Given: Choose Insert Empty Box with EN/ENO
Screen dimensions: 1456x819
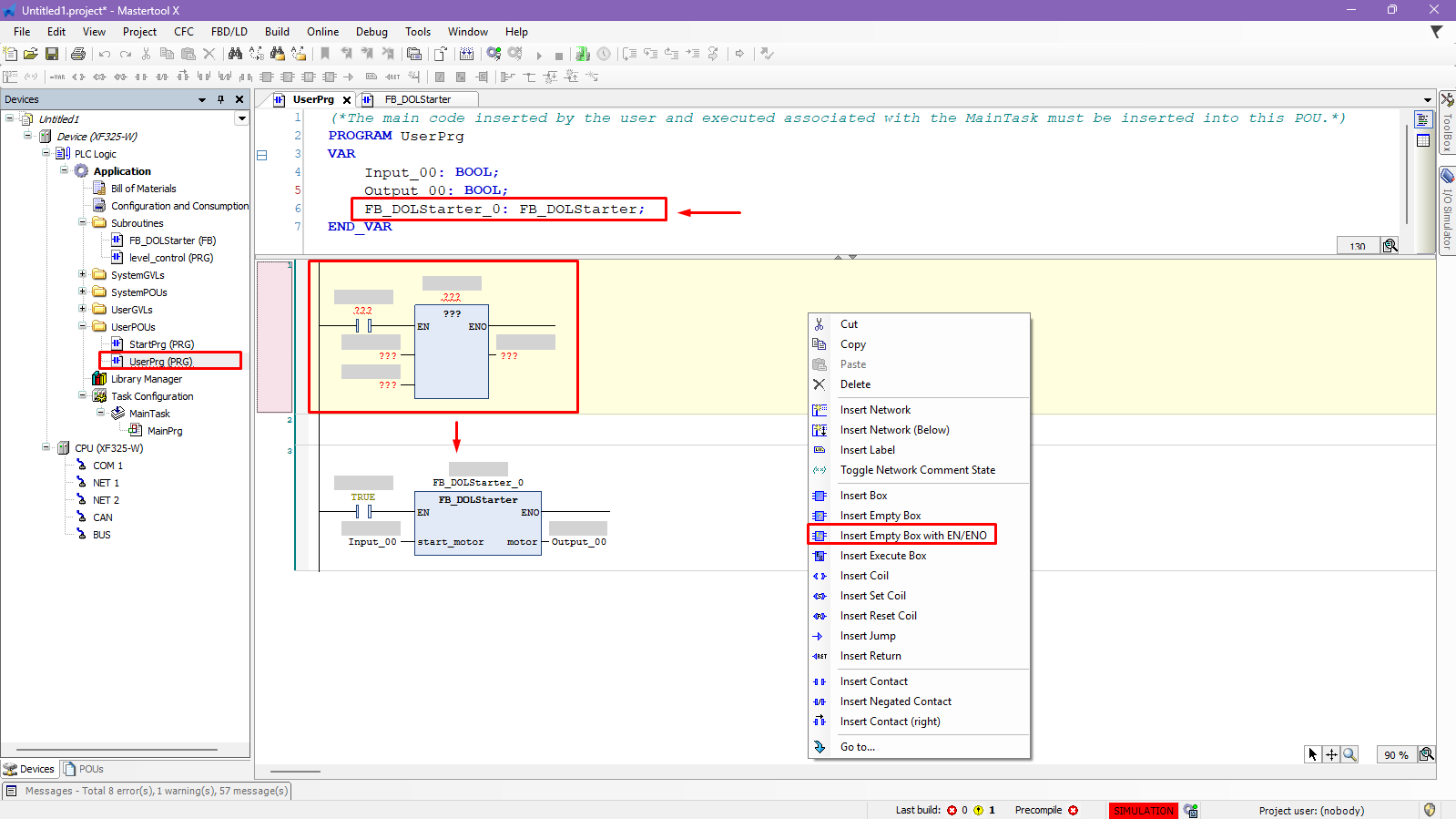Looking at the screenshot, I should point(912,536).
